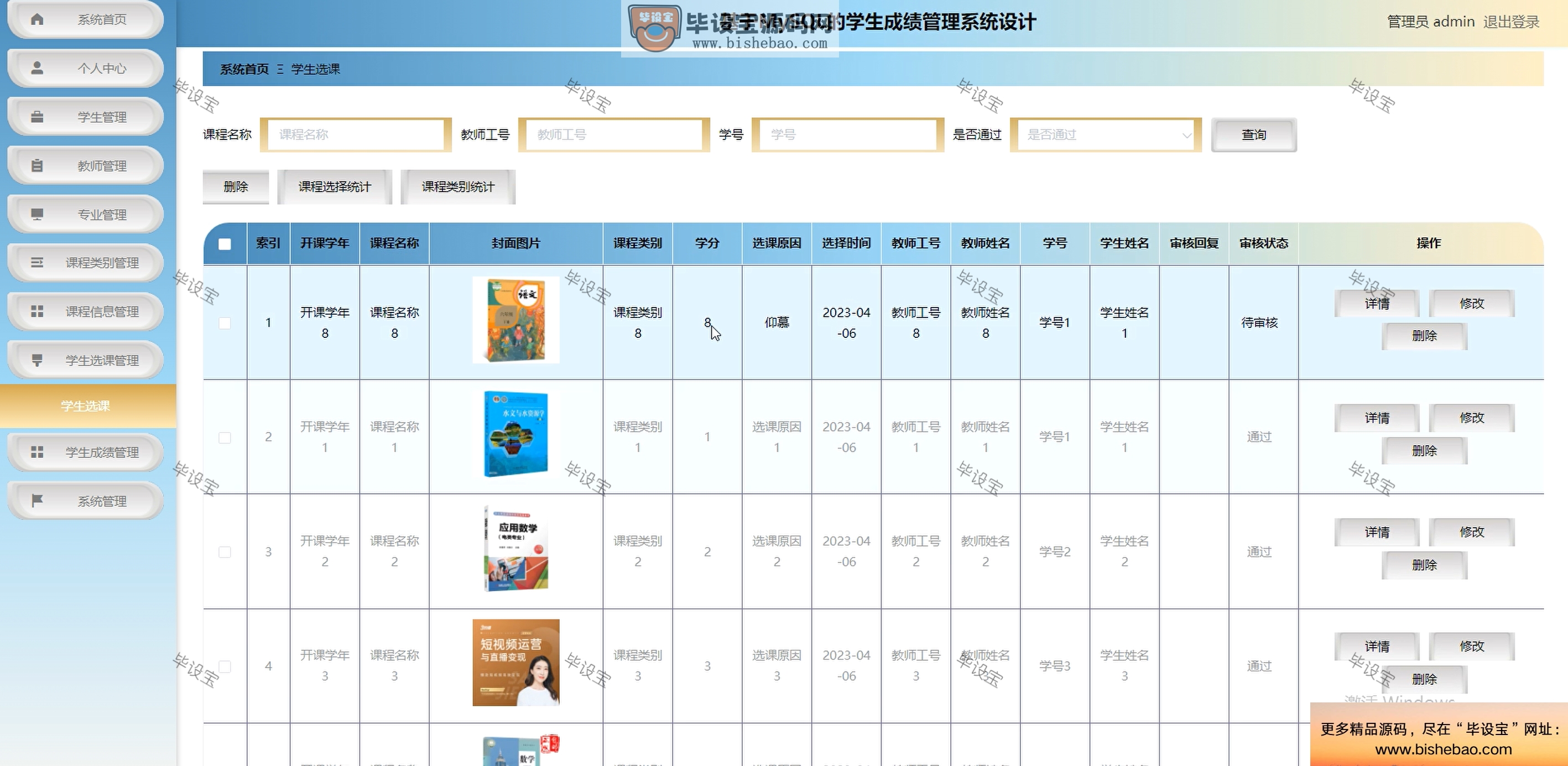1568x766 pixels.
Task: Click 详情 for row index 3
Action: pos(1376,532)
